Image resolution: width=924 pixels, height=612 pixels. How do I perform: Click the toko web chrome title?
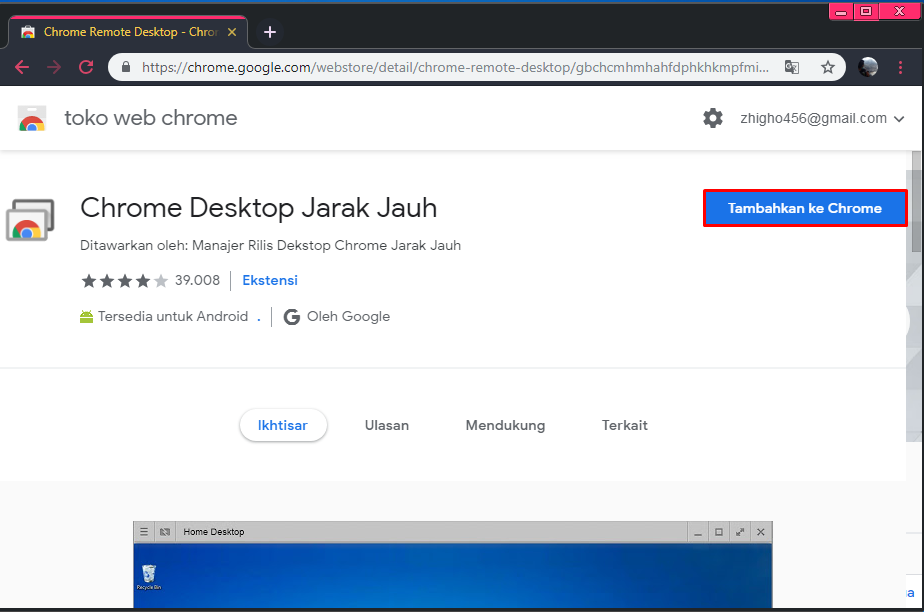click(x=151, y=118)
